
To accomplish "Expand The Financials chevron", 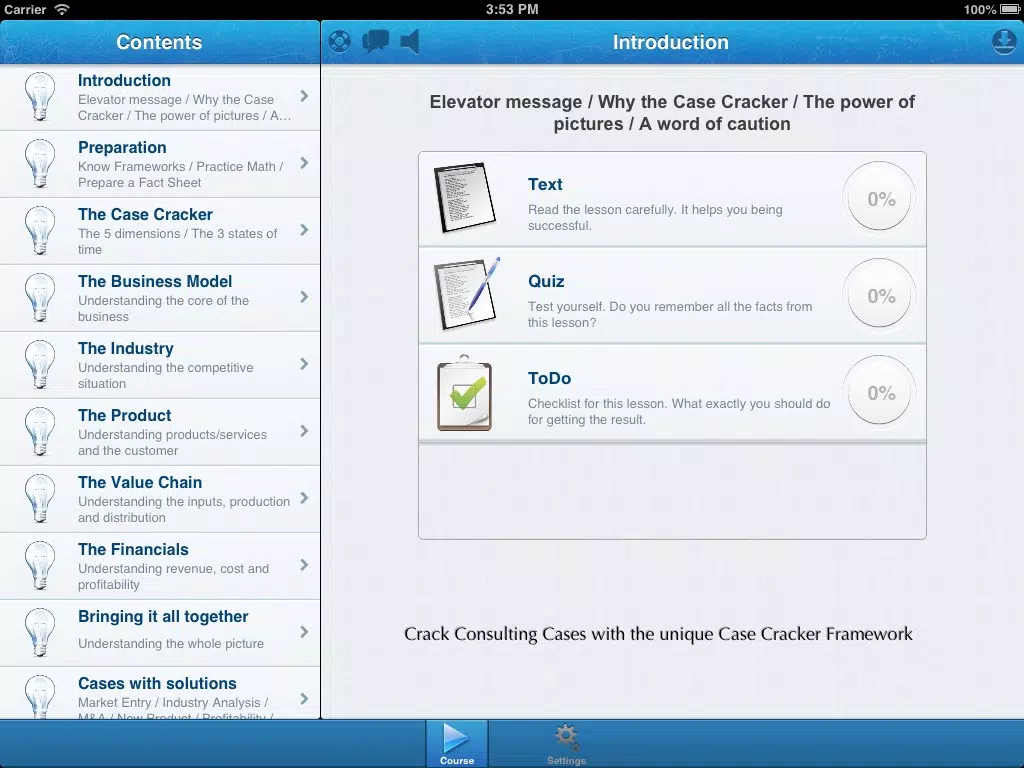I will (304, 565).
